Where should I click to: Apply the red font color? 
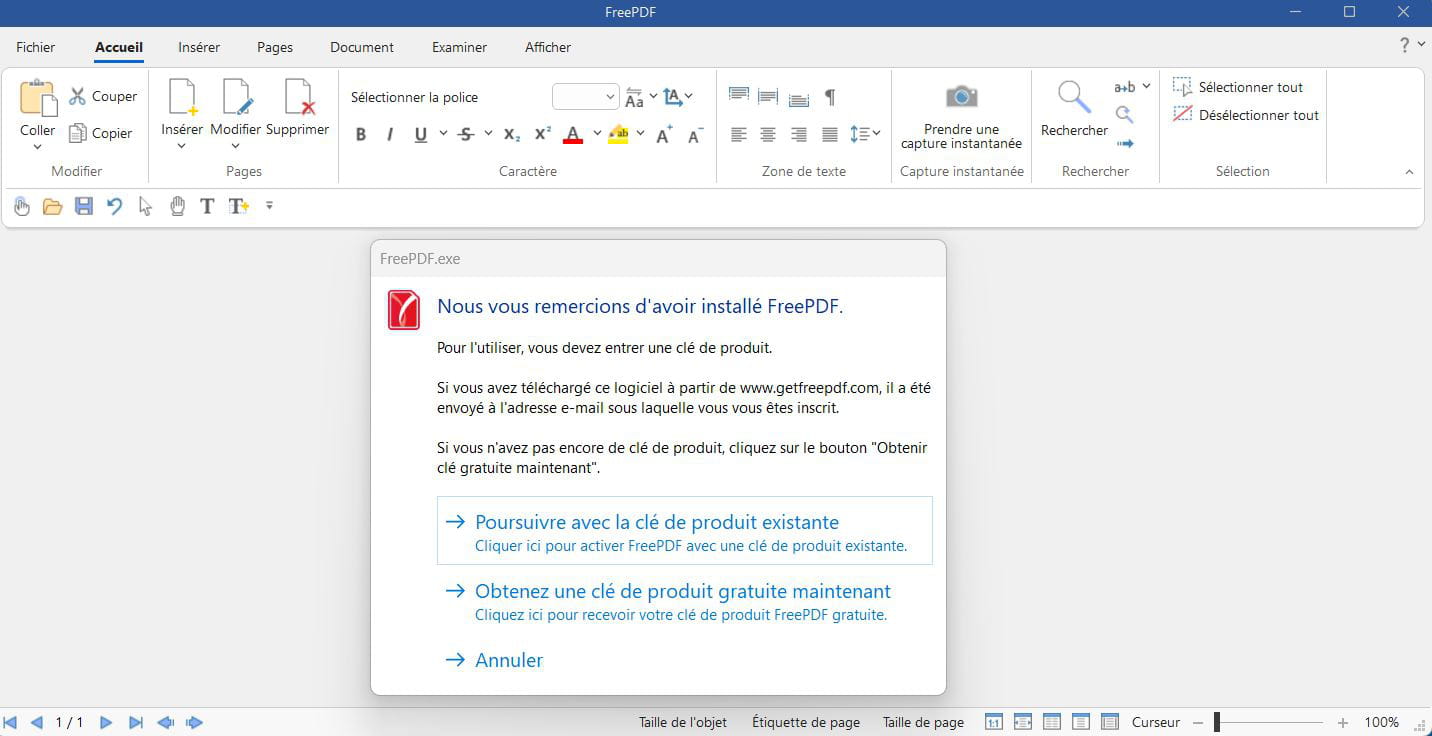pos(573,134)
